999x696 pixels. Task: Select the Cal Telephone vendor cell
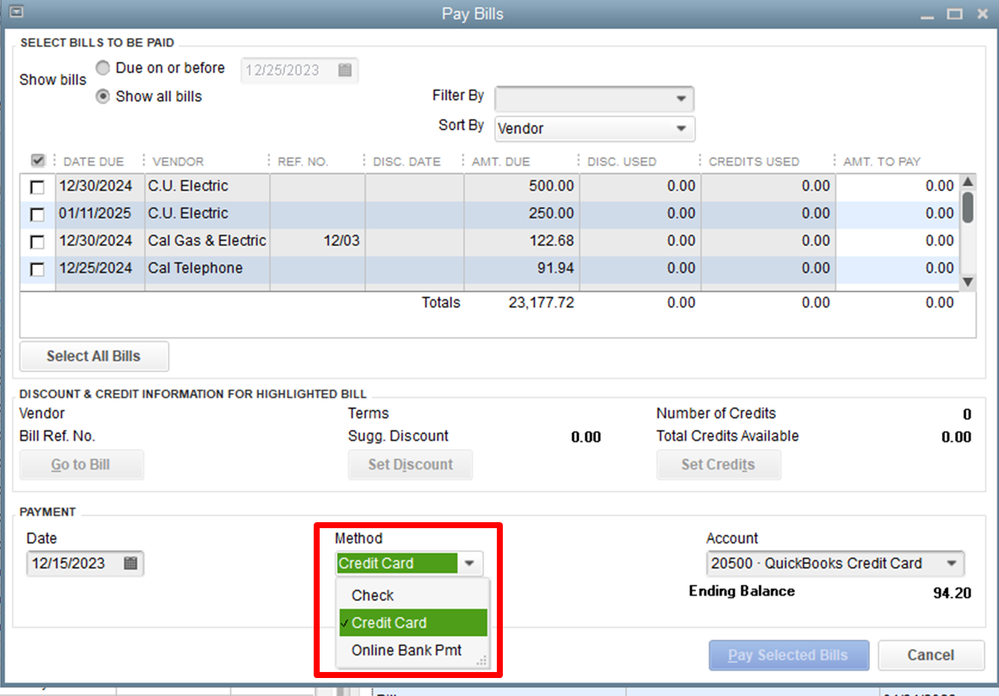207,268
